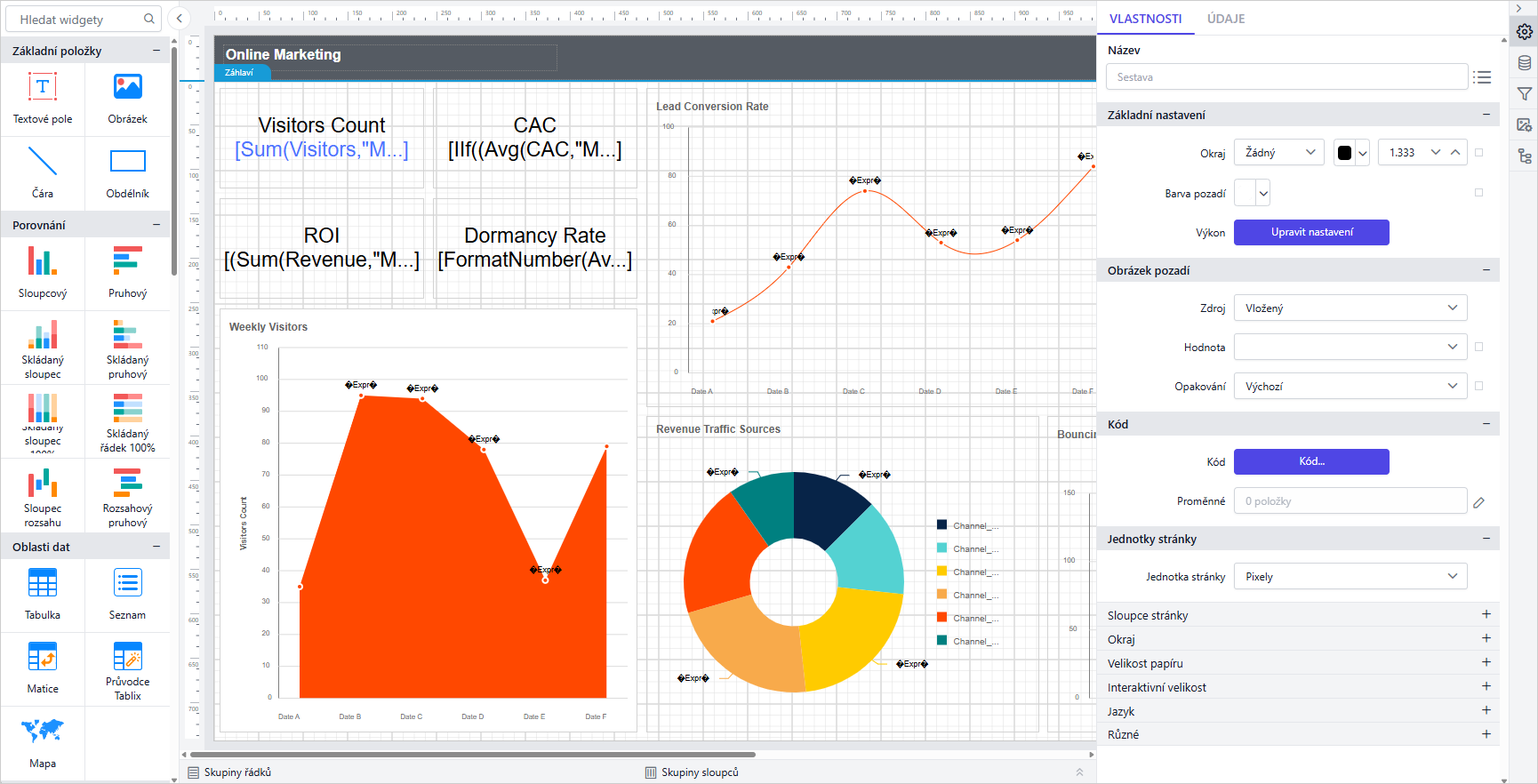Select the Obdélník rectangle widget
This screenshot has height=784, width=1538.
coord(128,173)
